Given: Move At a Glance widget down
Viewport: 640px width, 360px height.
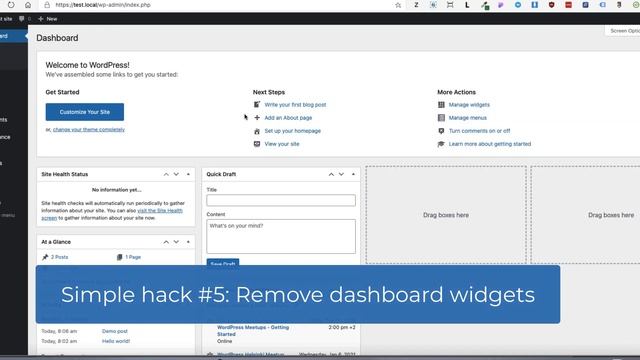Looking at the screenshot, I should point(176,242).
